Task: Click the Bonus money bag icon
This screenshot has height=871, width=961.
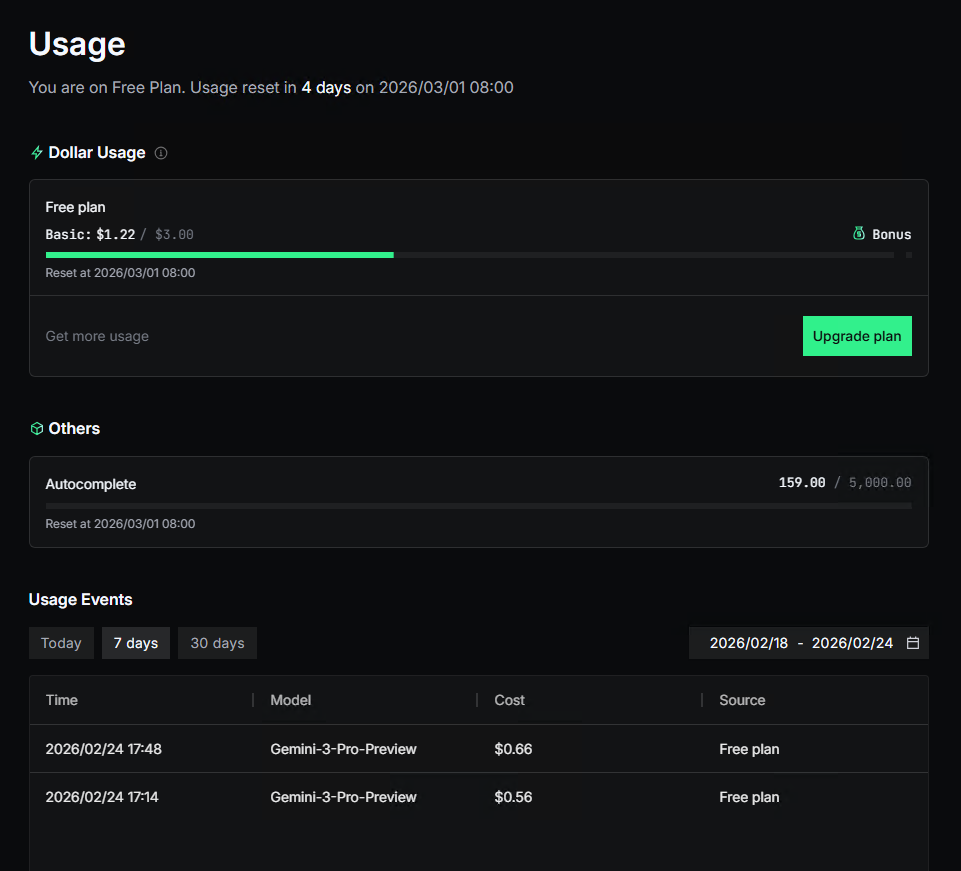Action: point(858,234)
